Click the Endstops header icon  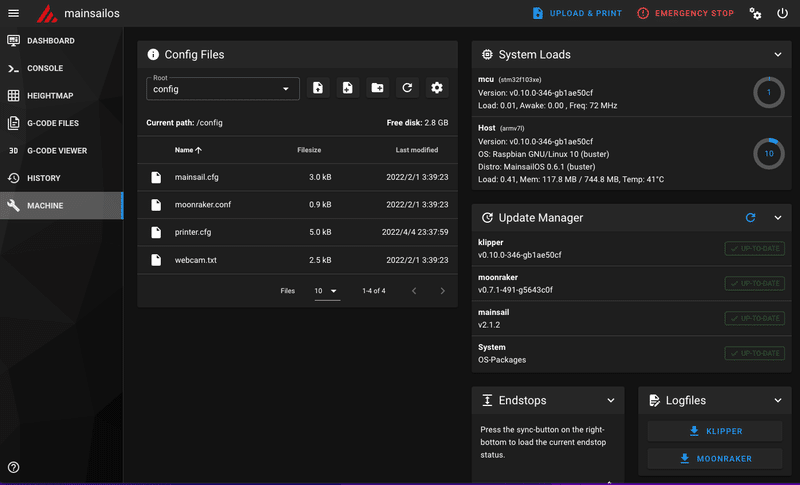[487, 400]
